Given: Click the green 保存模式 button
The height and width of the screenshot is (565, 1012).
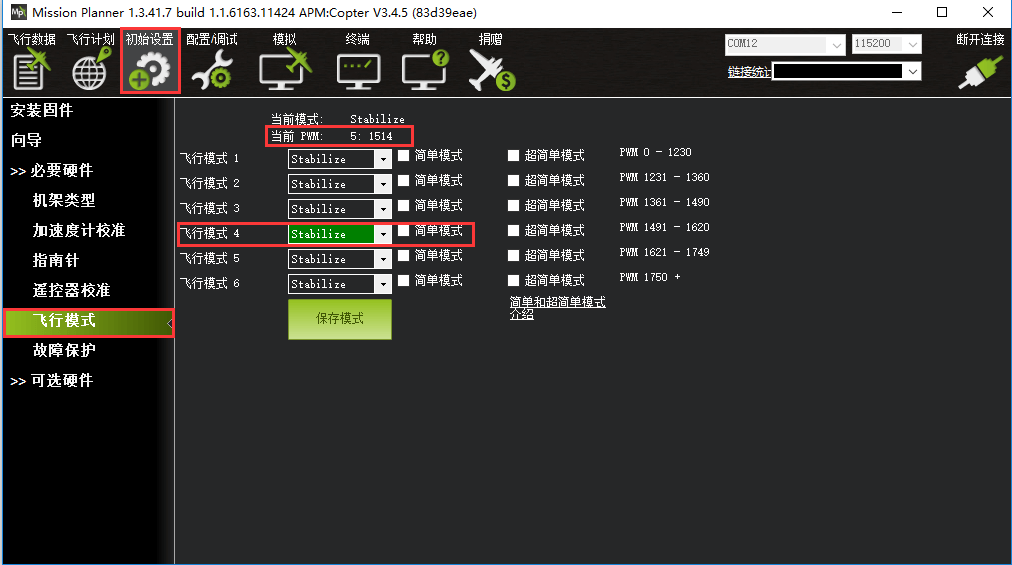Looking at the screenshot, I should tap(339, 319).
